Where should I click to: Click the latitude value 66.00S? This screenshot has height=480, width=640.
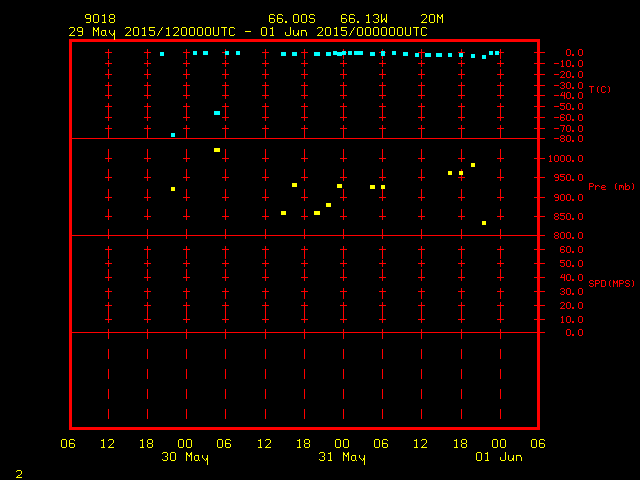click(x=289, y=18)
